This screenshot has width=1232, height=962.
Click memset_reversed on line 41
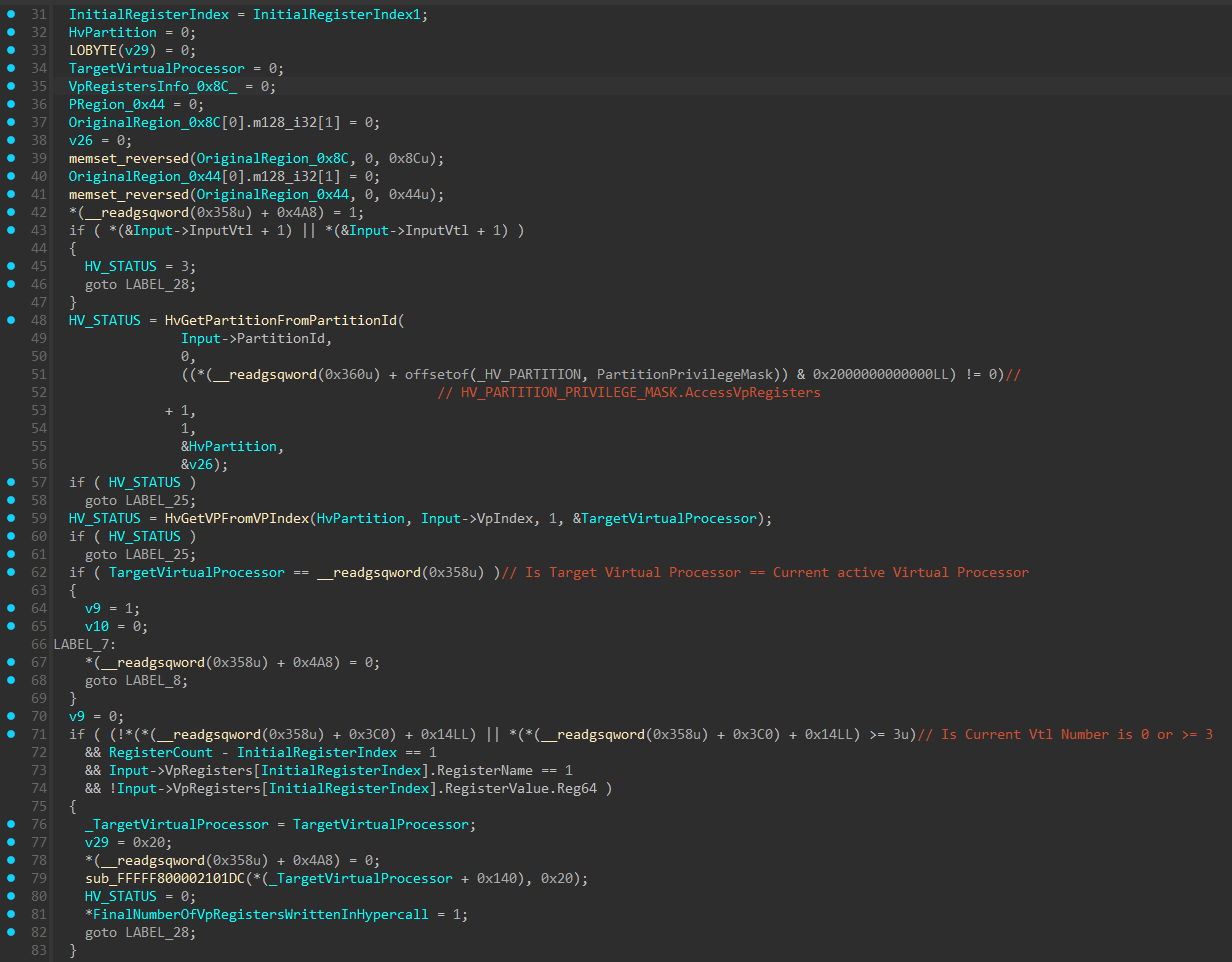coord(129,194)
